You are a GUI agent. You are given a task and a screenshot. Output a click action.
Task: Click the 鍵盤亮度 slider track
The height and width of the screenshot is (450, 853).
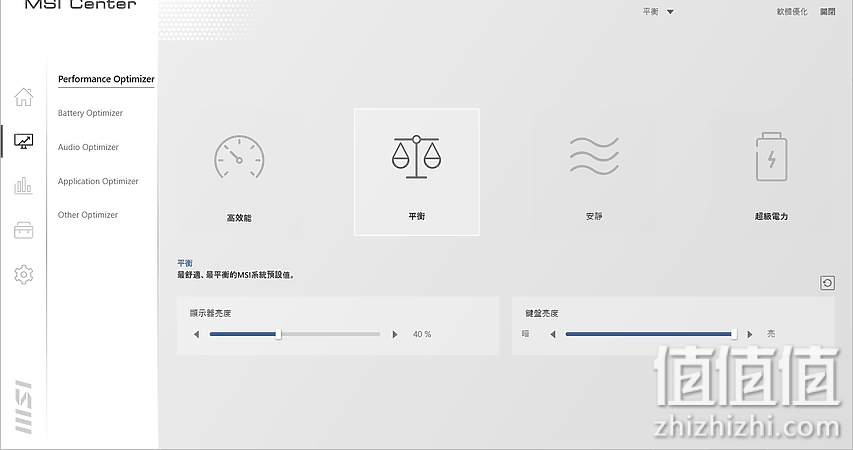pos(651,334)
